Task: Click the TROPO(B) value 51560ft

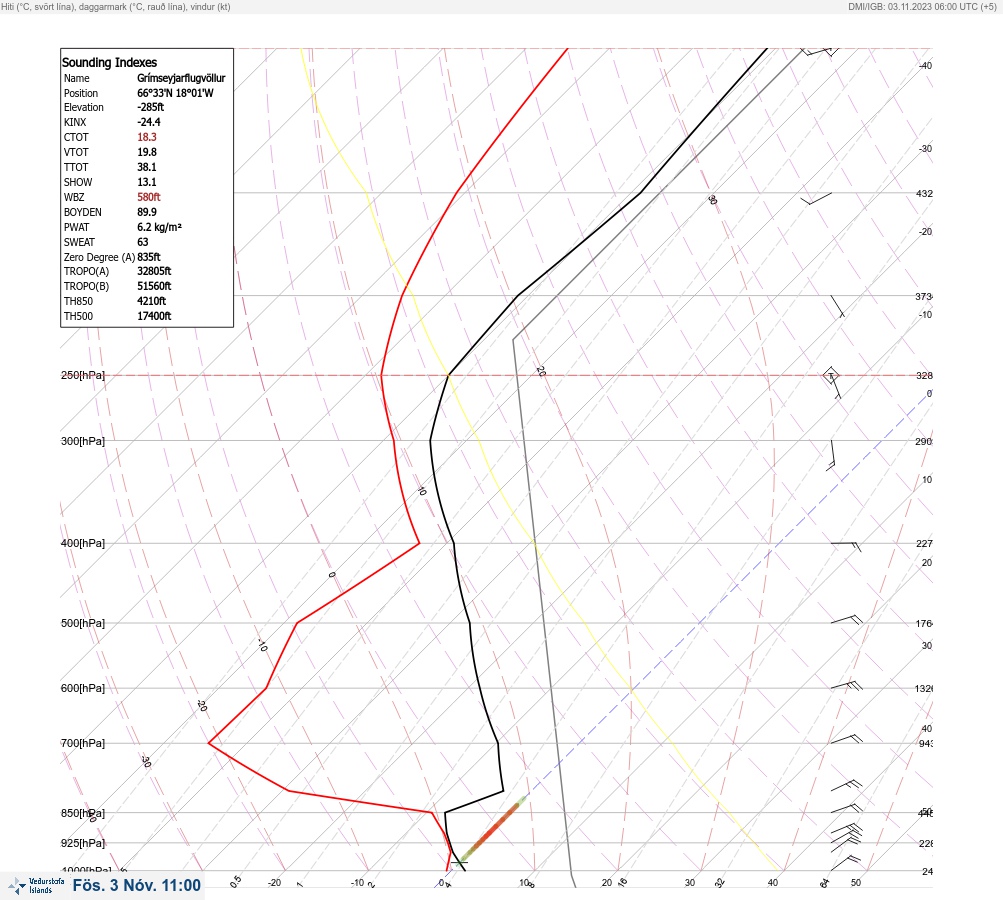Action: pyautogui.click(x=154, y=286)
